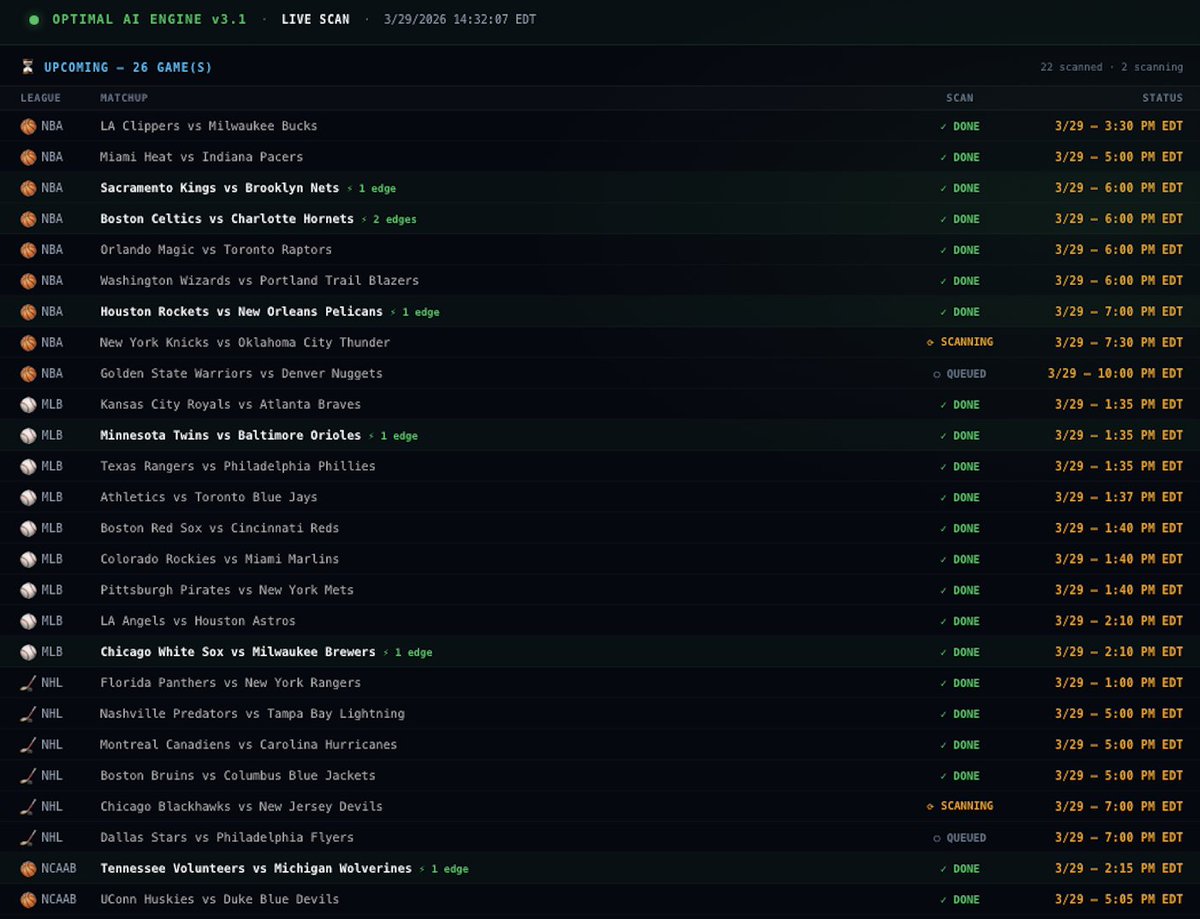1200x919 pixels.
Task: Click basketball icon in Washington Wizards row
Action: tap(28, 281)
